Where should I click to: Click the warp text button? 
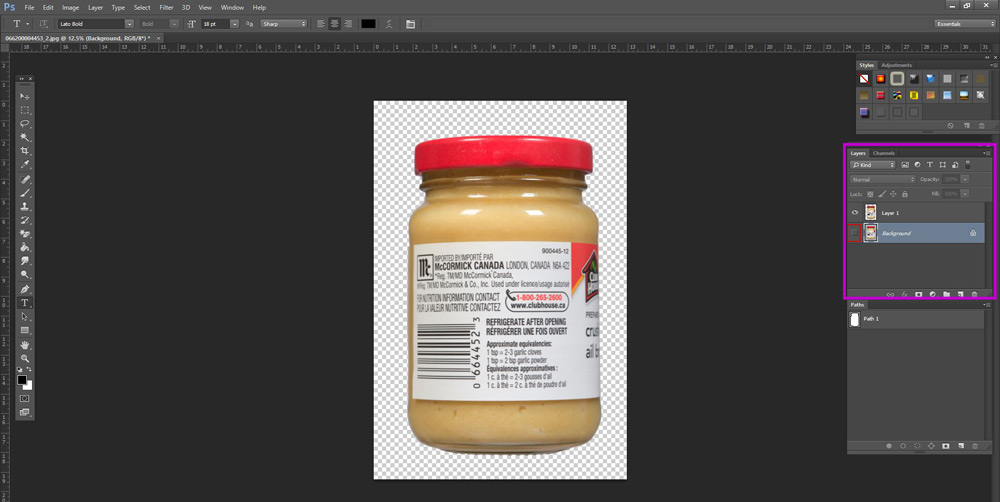coord(389,23)
